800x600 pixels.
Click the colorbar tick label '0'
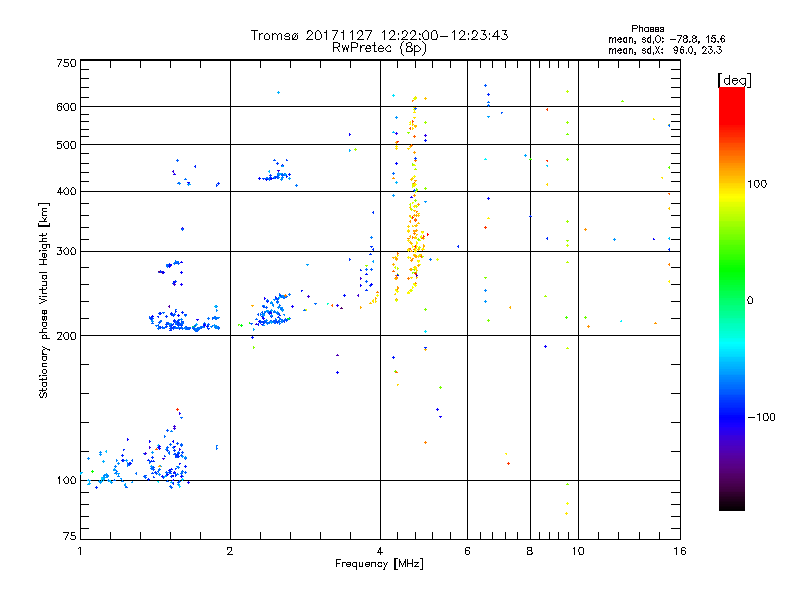pos(750,301)
